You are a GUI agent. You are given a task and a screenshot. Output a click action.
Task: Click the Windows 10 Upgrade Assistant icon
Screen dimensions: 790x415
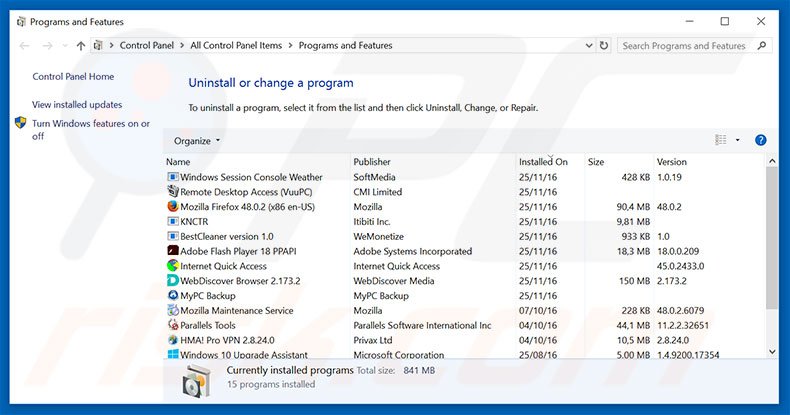pos(173,354)
